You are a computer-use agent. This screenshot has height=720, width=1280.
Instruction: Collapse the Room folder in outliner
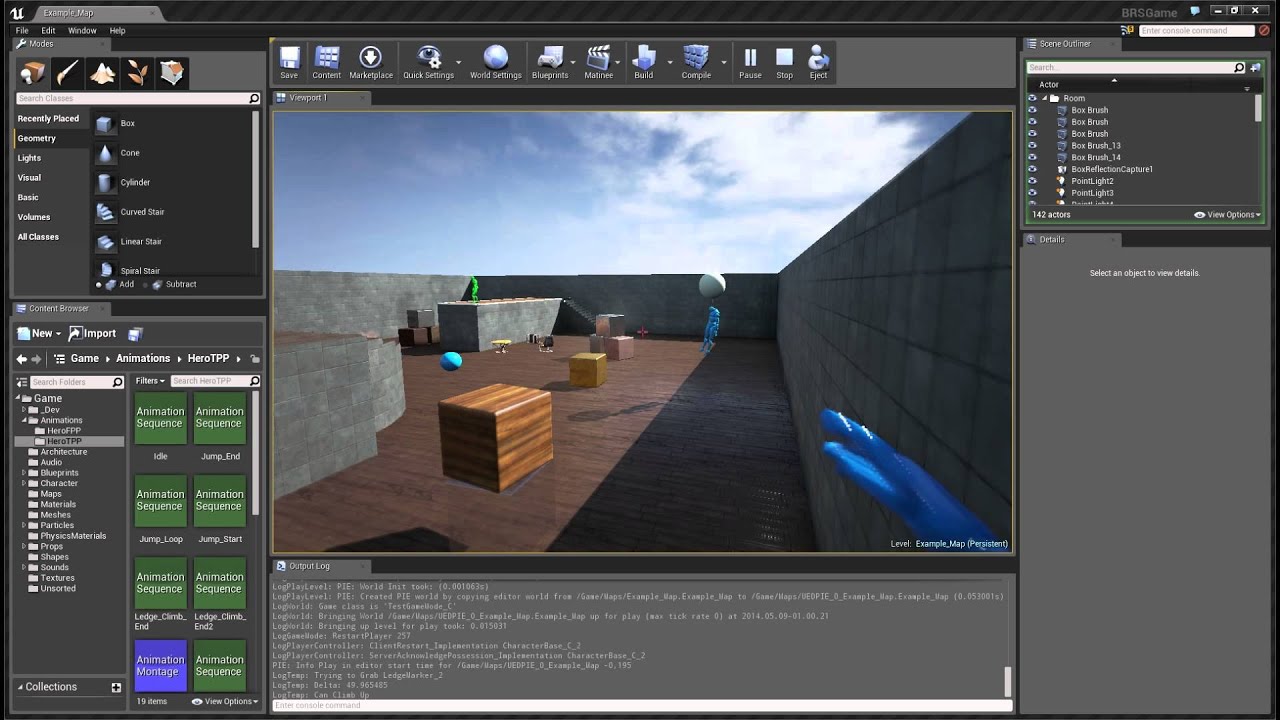pos(1044,98)
